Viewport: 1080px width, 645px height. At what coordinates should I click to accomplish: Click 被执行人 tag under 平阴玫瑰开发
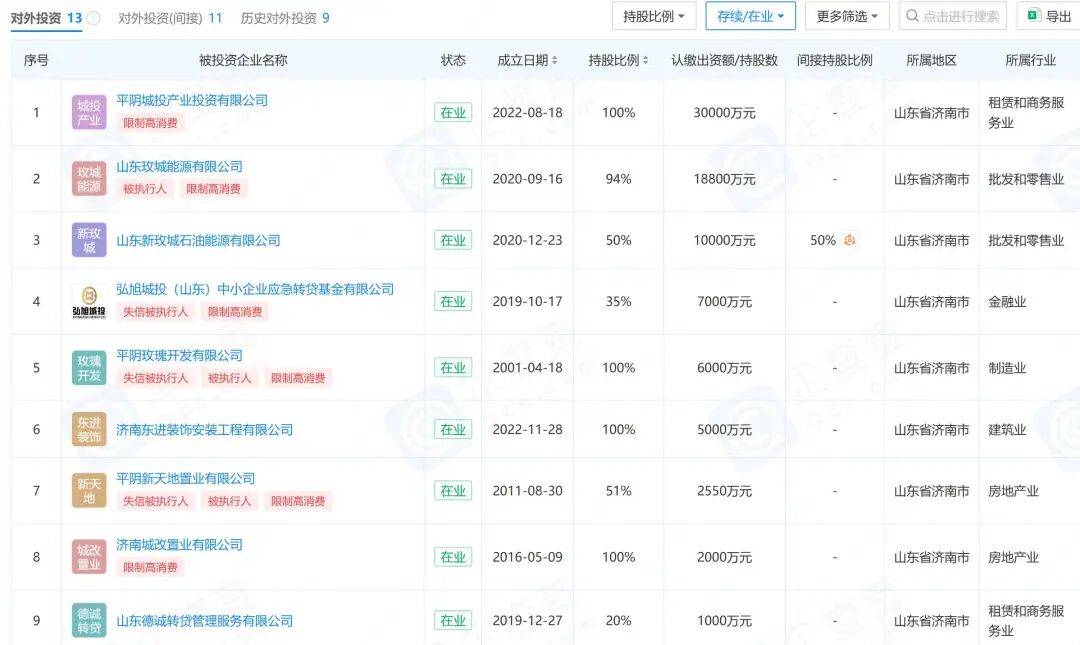(229, 378)
